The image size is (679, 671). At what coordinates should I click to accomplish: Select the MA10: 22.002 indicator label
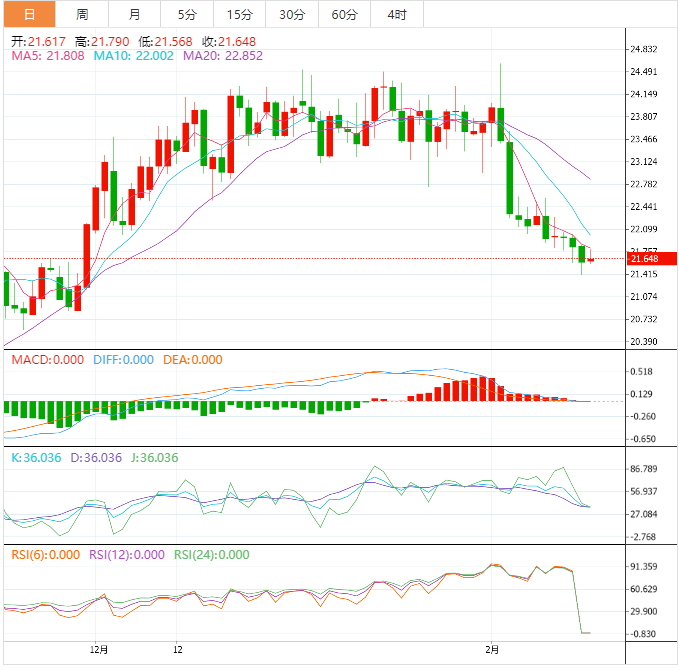pyautogui.click(x=134, y=57)
